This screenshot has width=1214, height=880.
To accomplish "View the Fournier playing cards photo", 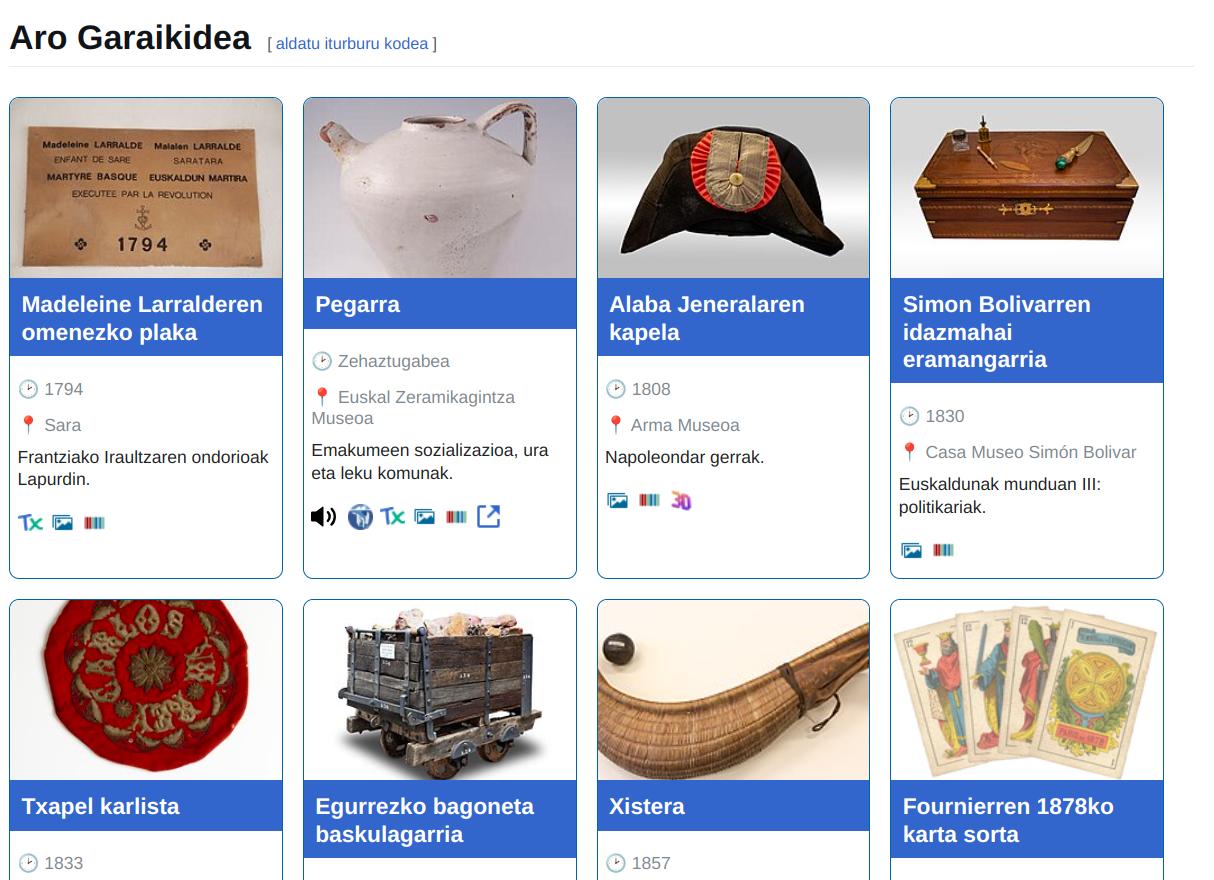I will (1027, 690).
